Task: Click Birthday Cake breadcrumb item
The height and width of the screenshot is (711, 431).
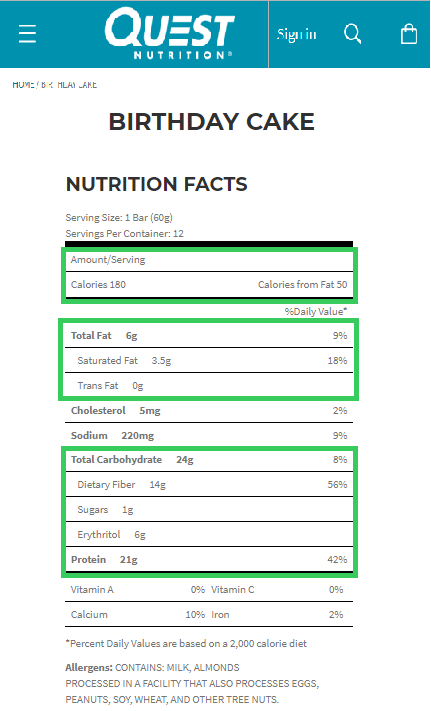Action: [x=69, y=85]
